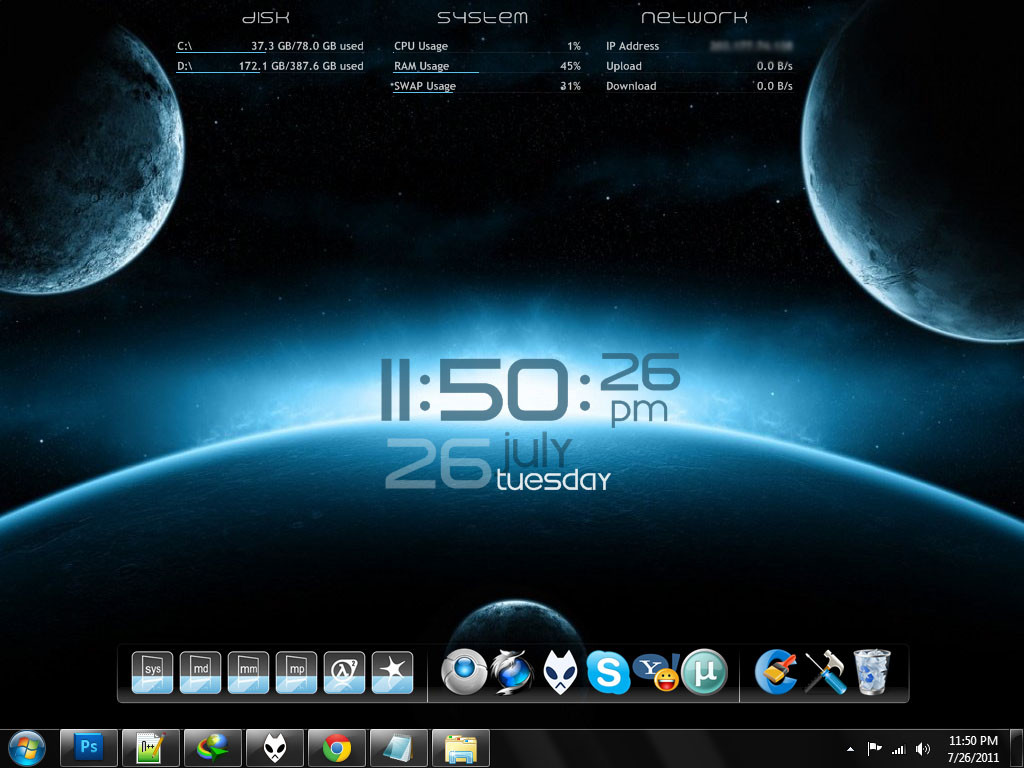Open the 'mp' dock shortcut
The height and width of the screenshot is (768, 1024).
pos(296,672)
